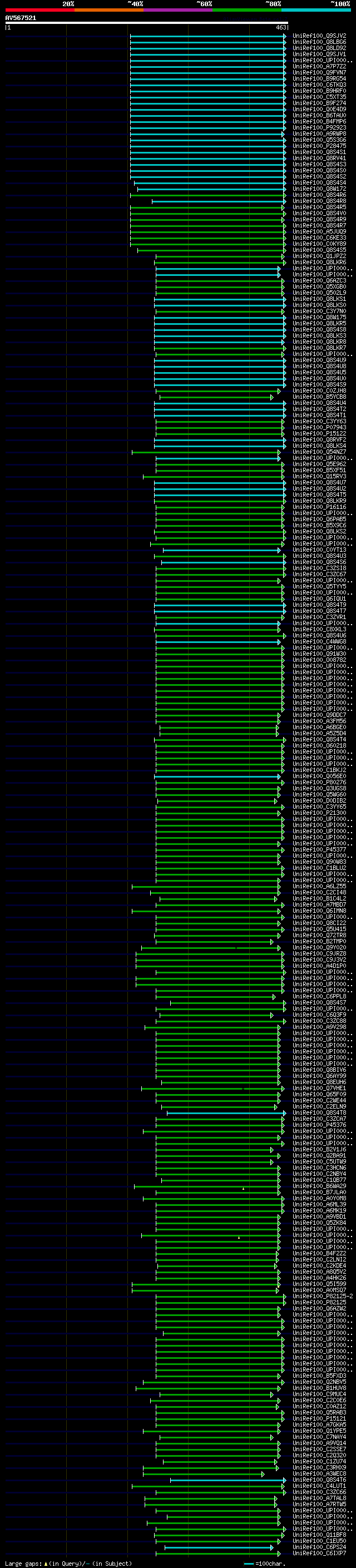Open the UniRef100_Q9SJV1 hit label
Screen dimensions: 356x1568
click(x=319, y=54)
